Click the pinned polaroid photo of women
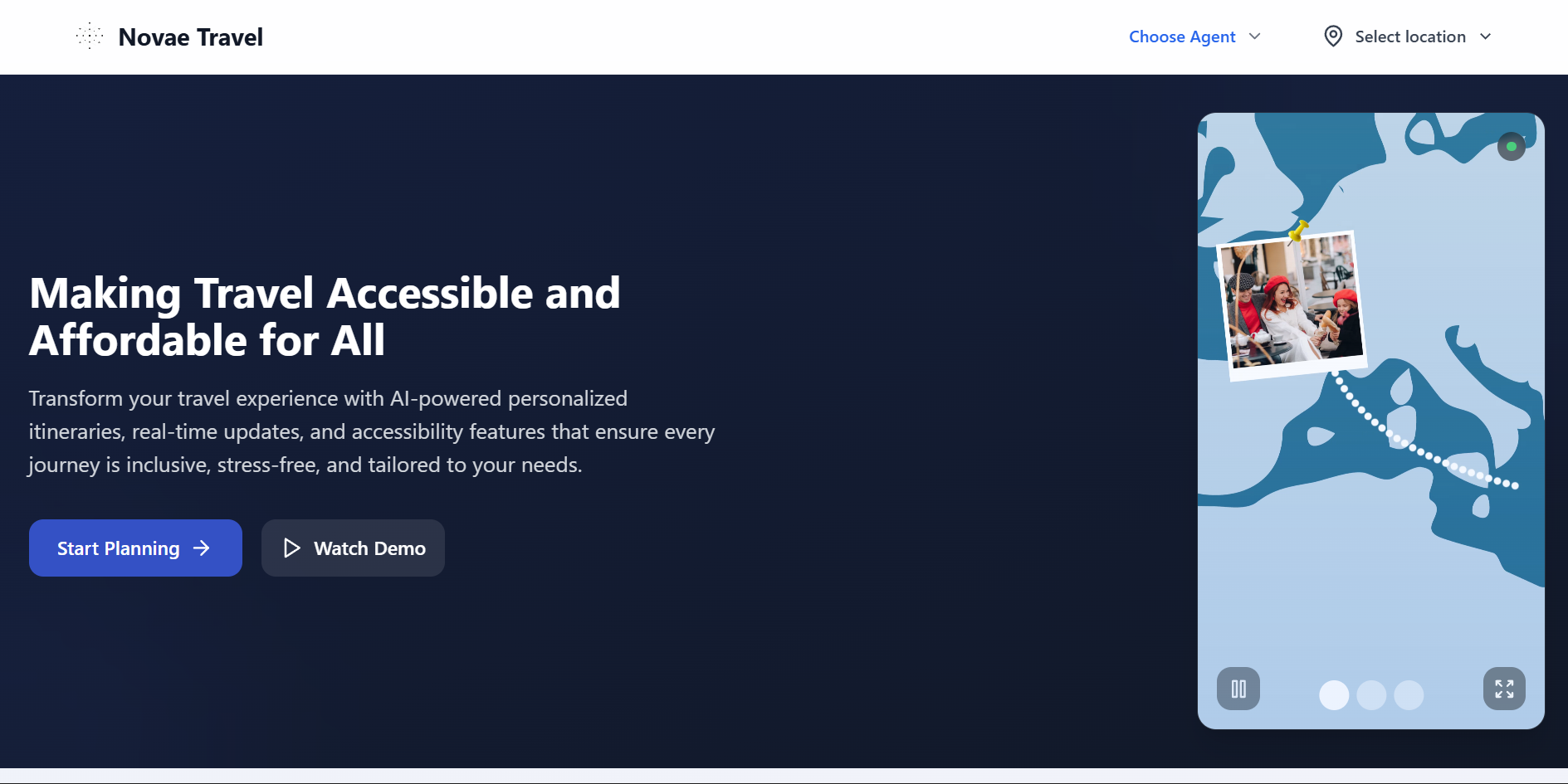This screenshot has width=1568, height=784. (1292, 305)
